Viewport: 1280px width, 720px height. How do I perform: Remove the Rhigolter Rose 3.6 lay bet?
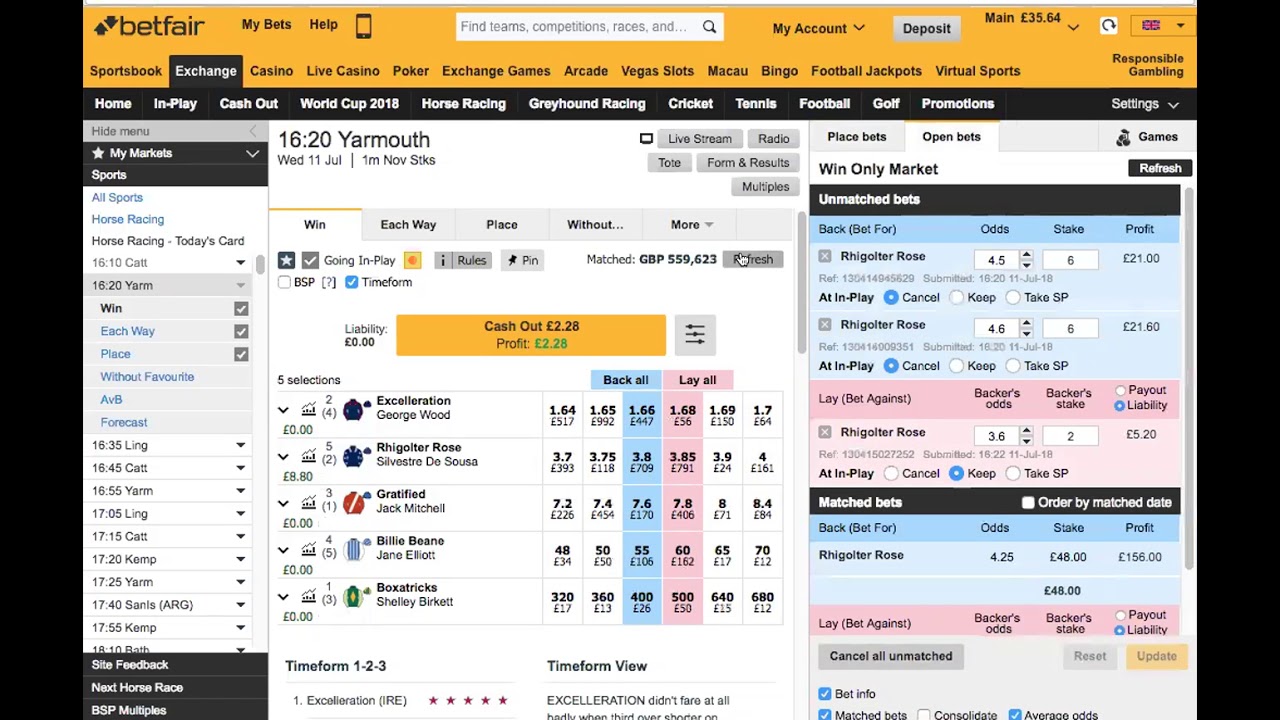click(825, 432)
